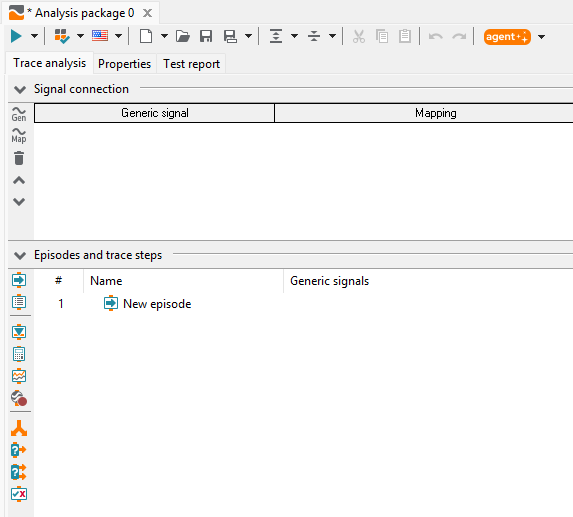Click the trash delete icon in Signal connection
Image resolution: width=573 pixels, height=517 pixels.
[x=19, y=158]
